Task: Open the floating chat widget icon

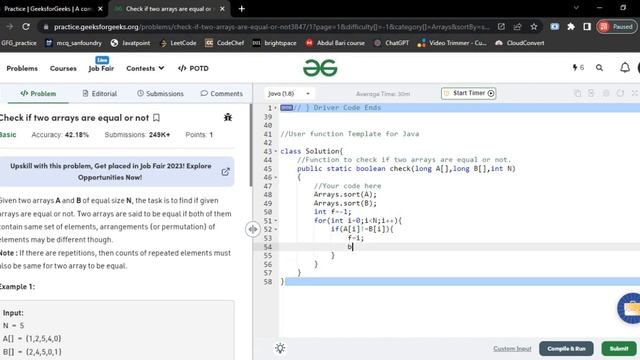Action: point(630,308)
